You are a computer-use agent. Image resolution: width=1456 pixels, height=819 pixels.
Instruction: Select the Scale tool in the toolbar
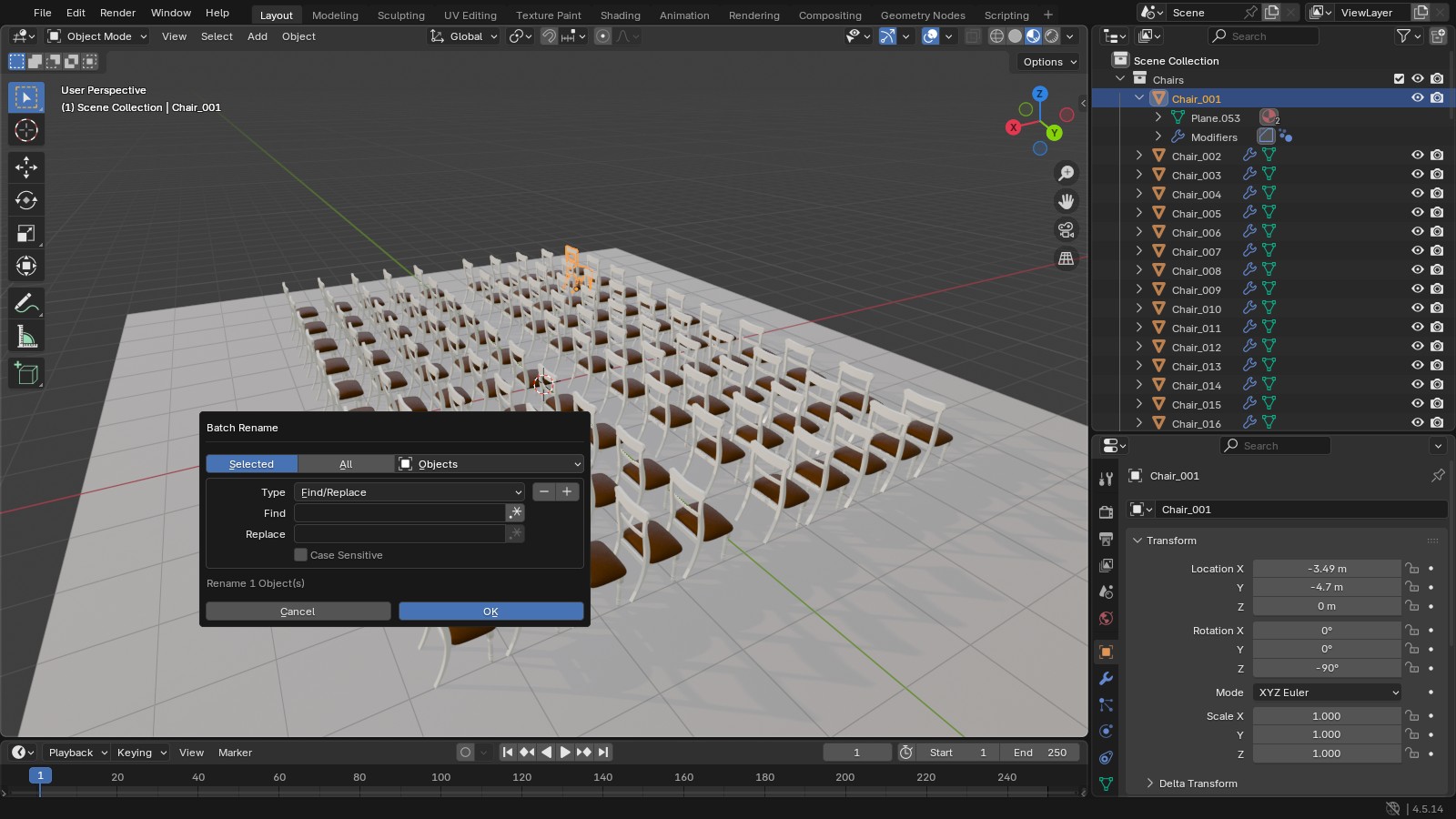[26, 233]
